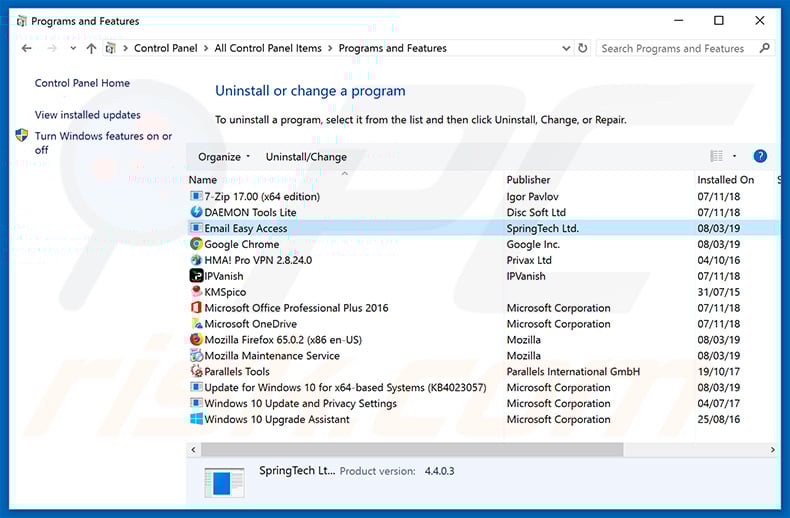
Task: Click the Email Easy Access icon
Action: coord(196,228)
